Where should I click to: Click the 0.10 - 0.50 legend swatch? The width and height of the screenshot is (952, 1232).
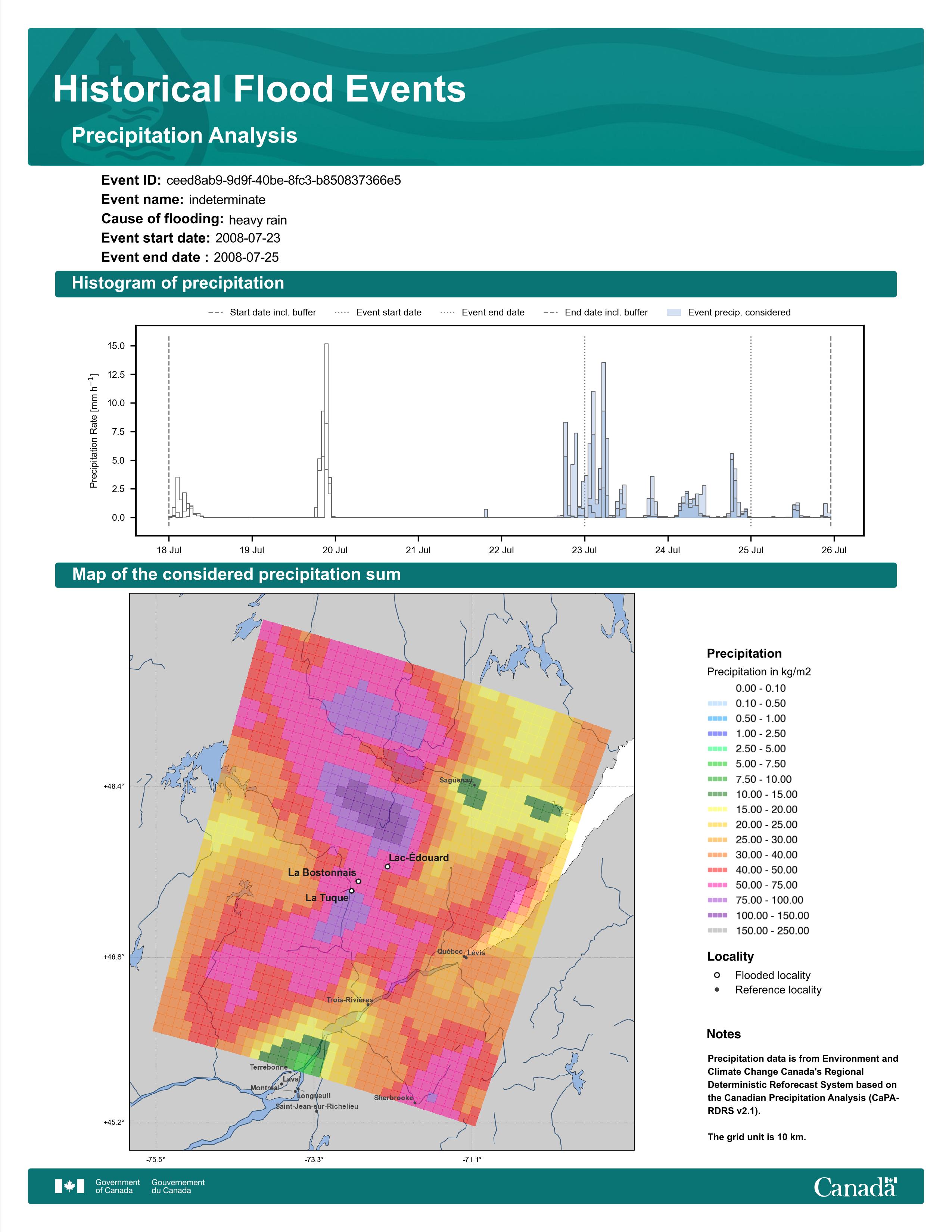[x=717, y=703]
